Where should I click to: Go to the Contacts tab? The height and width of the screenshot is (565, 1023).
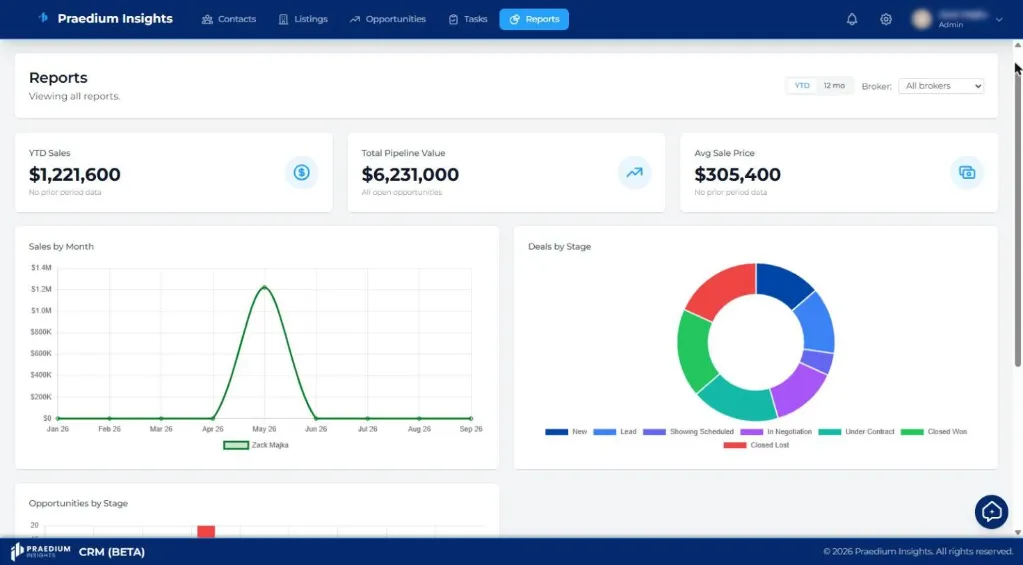228,20
